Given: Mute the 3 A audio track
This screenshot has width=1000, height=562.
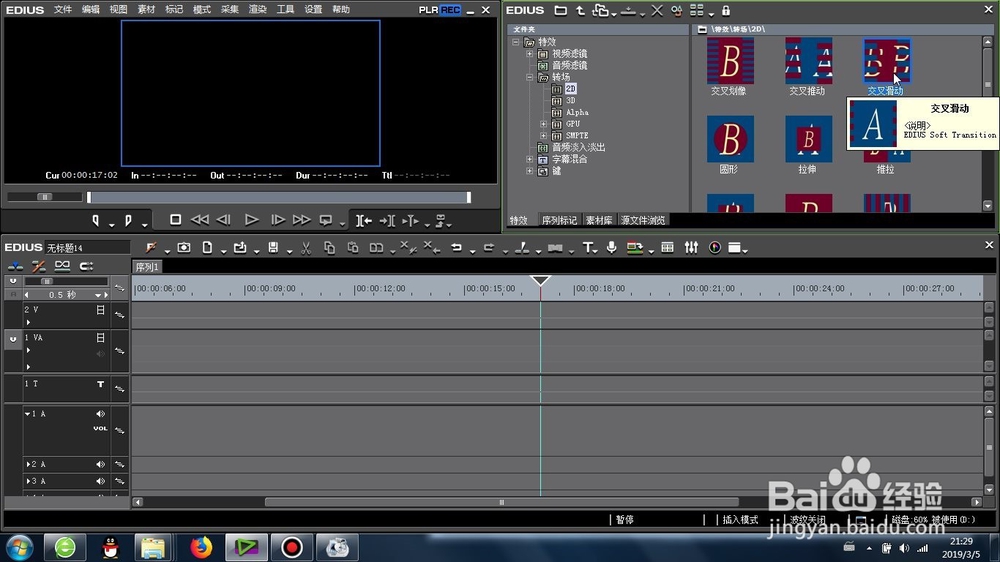Looking at the screenshot, I should click(100, 481).
